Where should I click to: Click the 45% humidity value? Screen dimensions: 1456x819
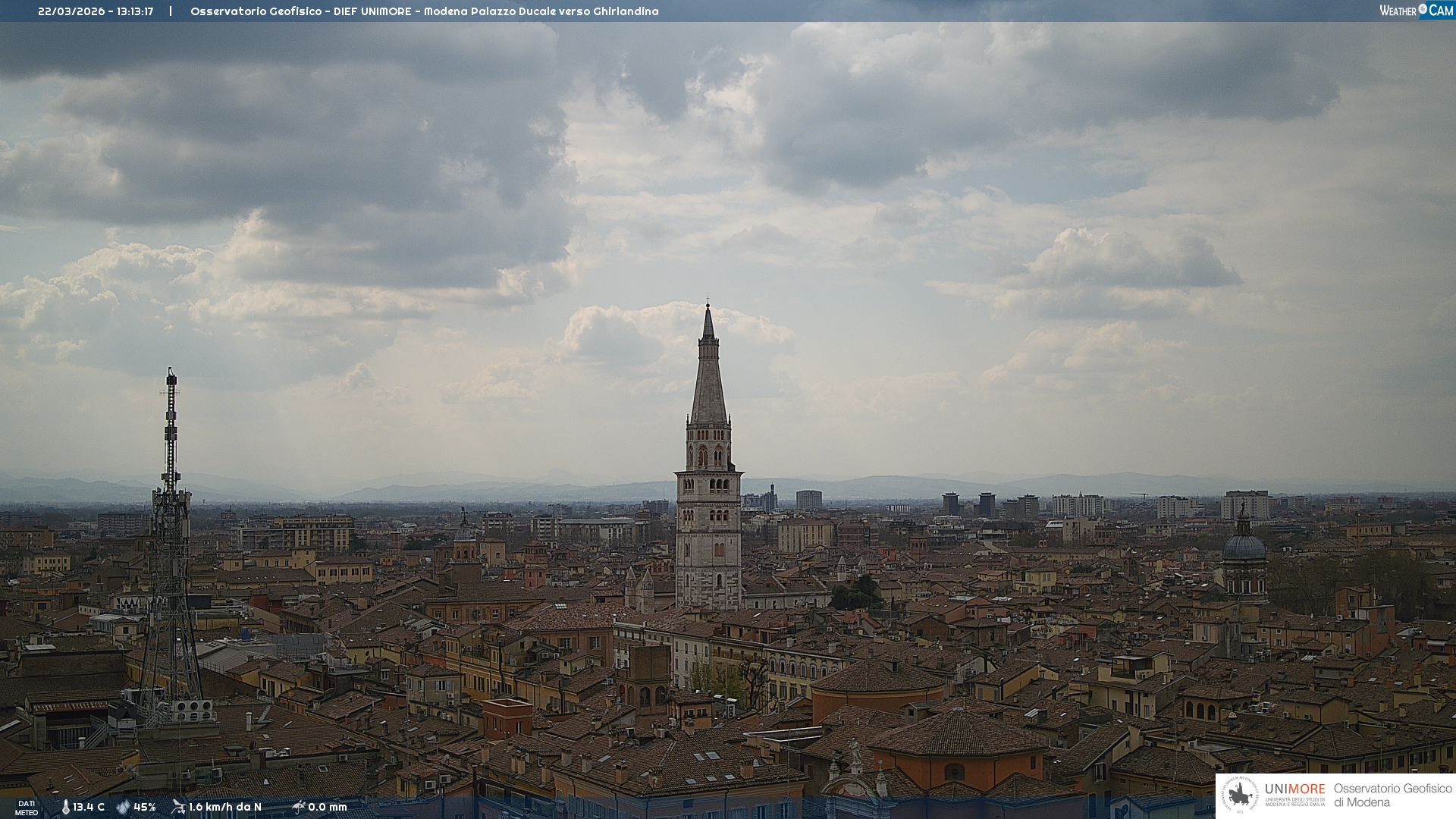point(145,807)
